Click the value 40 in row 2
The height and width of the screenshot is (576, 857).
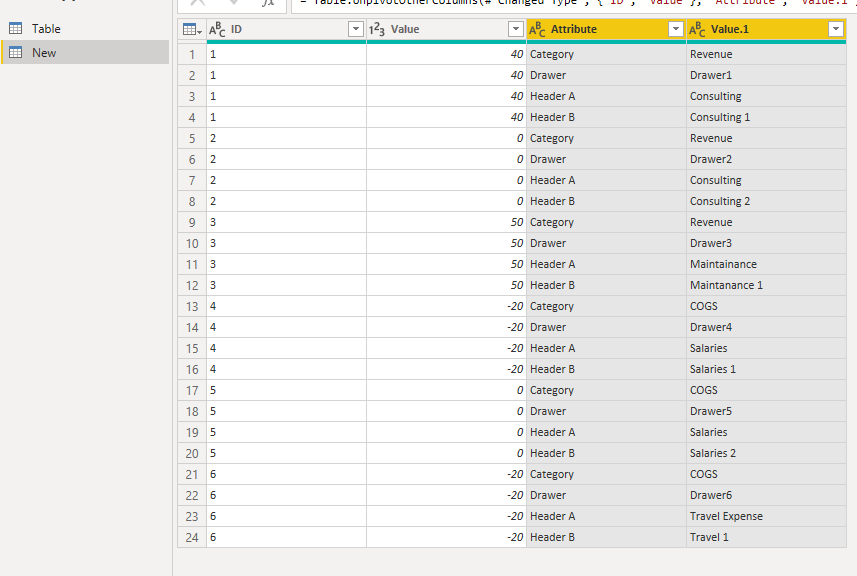(x=447, y=75)
